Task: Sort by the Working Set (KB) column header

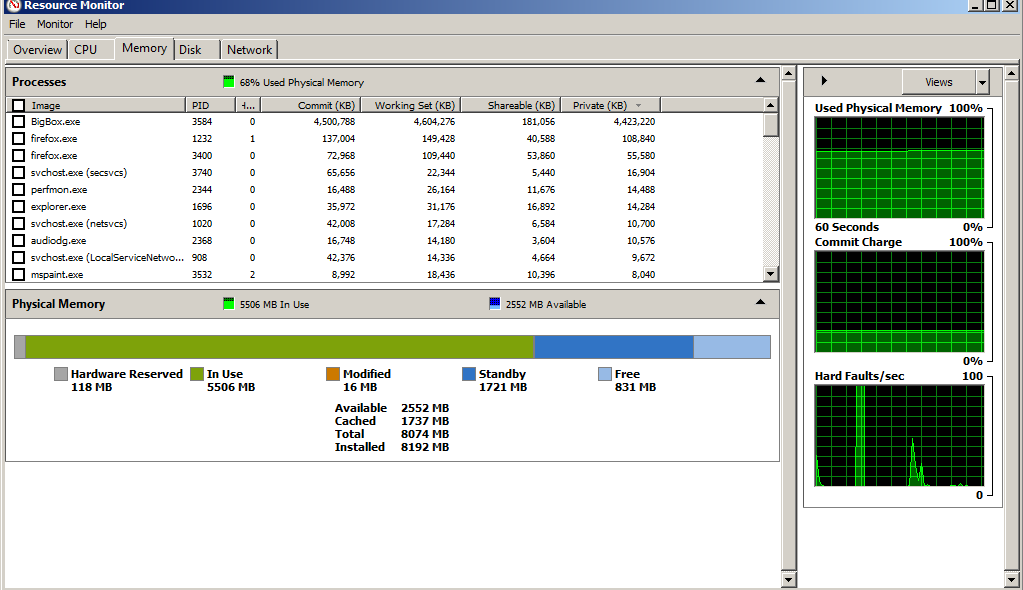Action: 410,106
